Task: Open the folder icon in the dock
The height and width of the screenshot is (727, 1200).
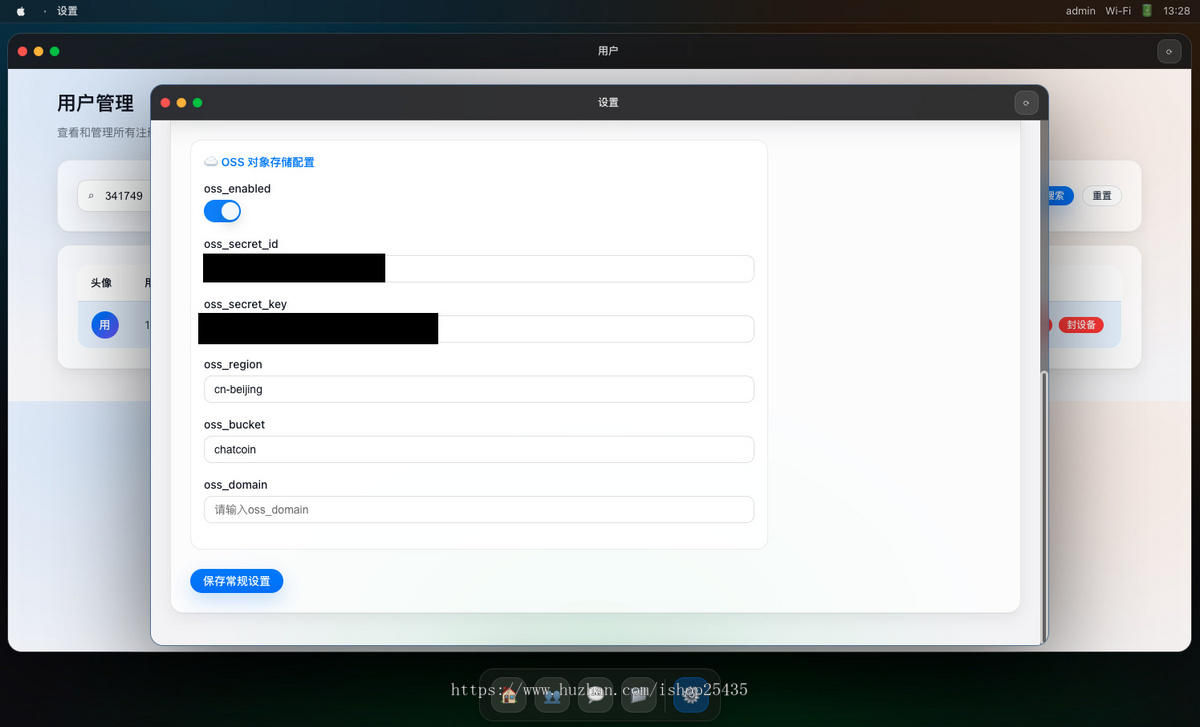Action: 638,694
